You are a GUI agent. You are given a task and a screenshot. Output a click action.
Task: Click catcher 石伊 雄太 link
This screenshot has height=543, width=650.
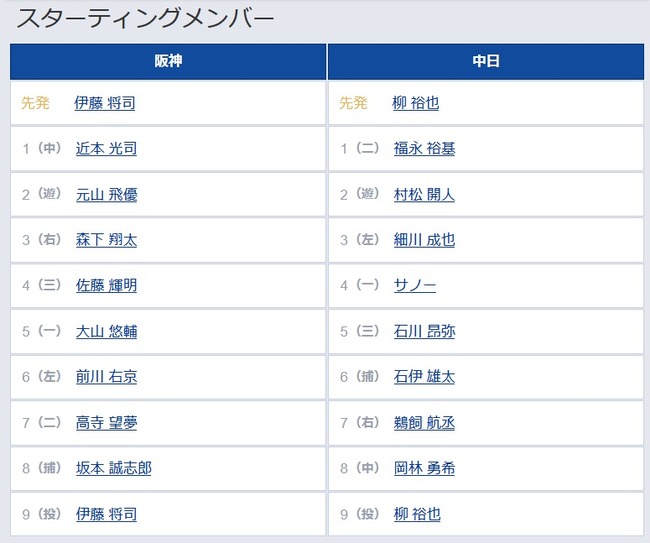(424, 377)
